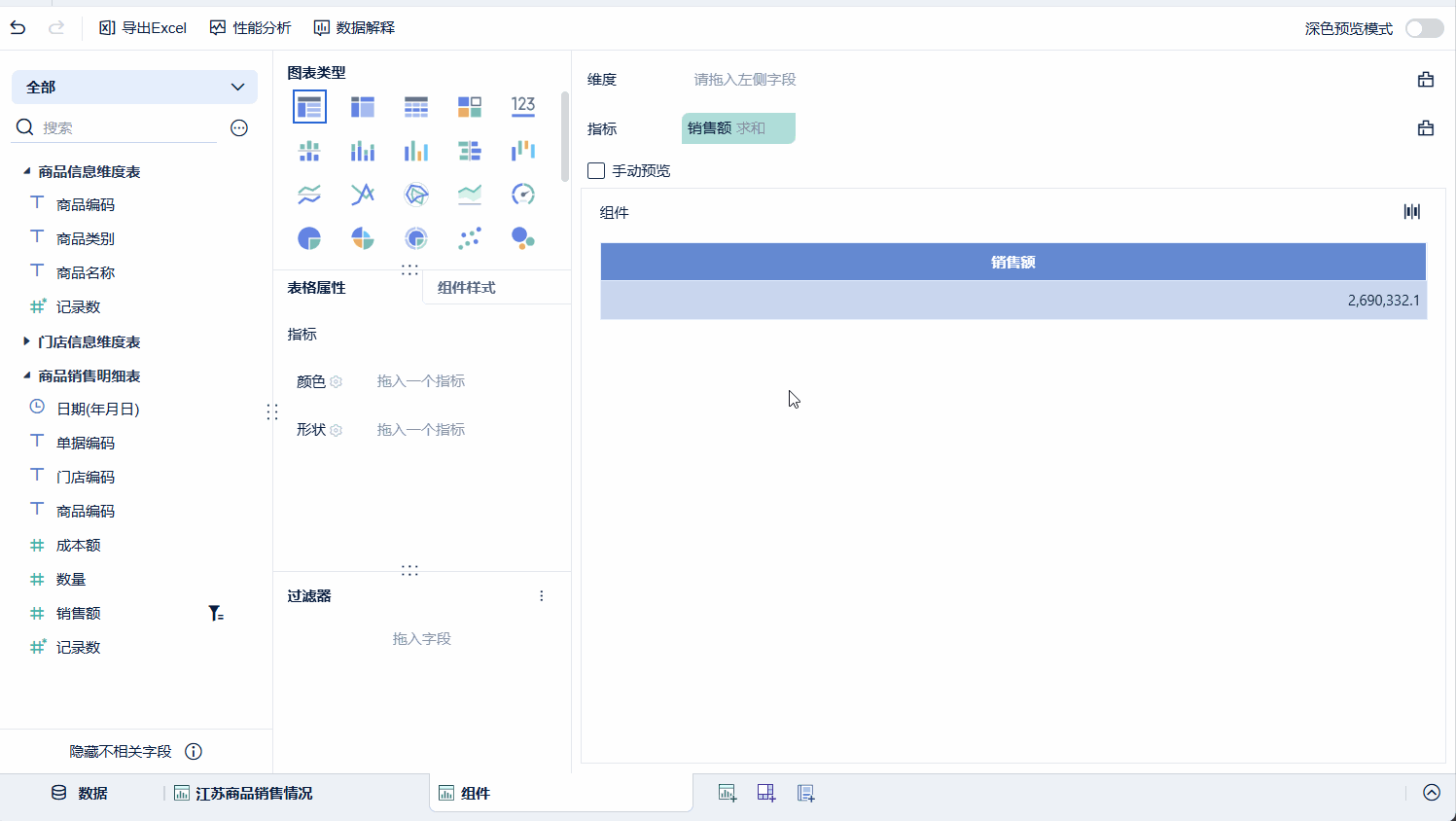Select the scatter plot chart type
This screenshot has width=1456, height=821.
coord(470,238)
